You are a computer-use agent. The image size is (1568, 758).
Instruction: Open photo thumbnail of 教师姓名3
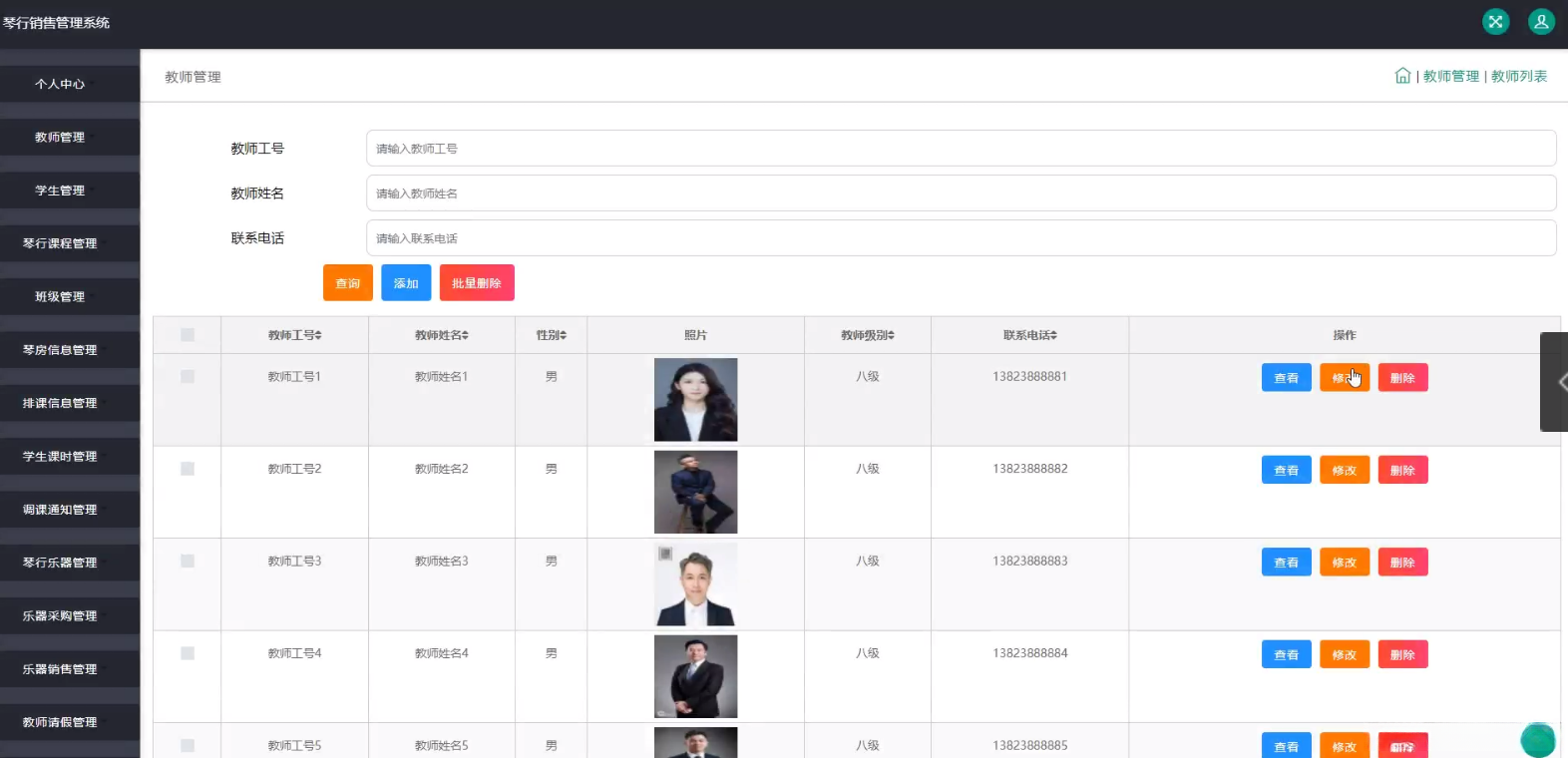696,584
